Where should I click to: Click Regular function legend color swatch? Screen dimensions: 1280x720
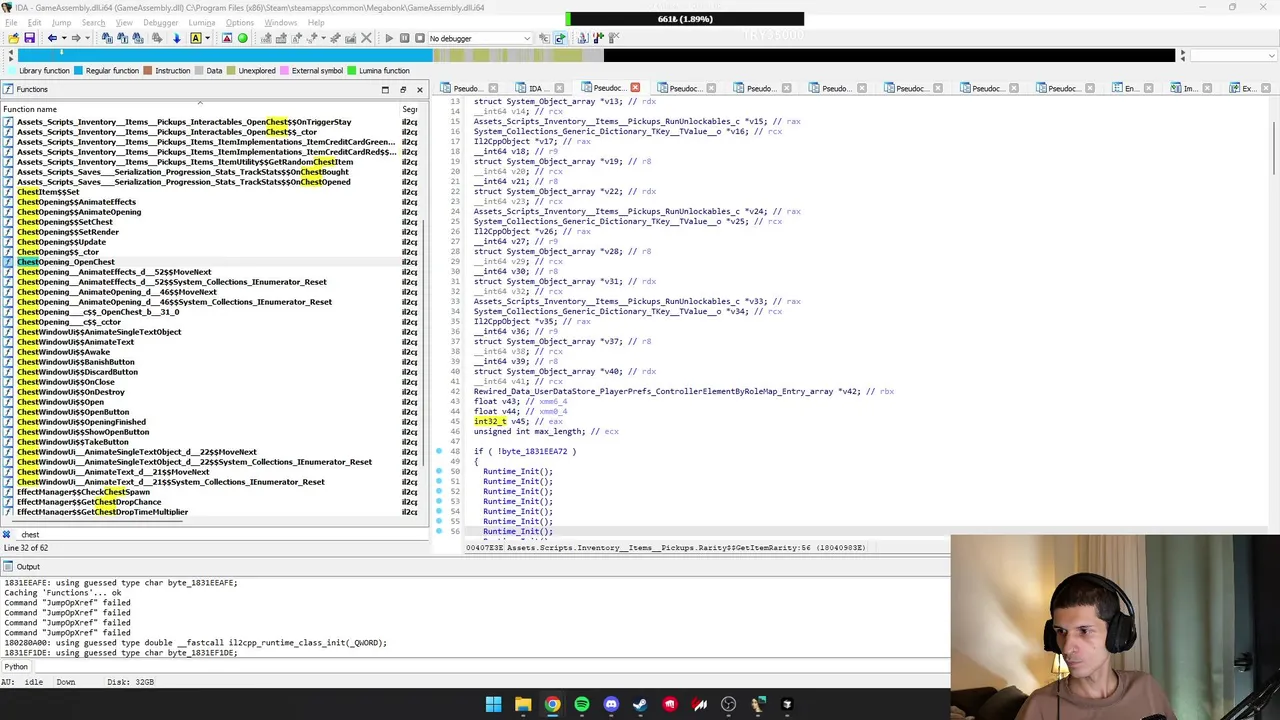78,71
